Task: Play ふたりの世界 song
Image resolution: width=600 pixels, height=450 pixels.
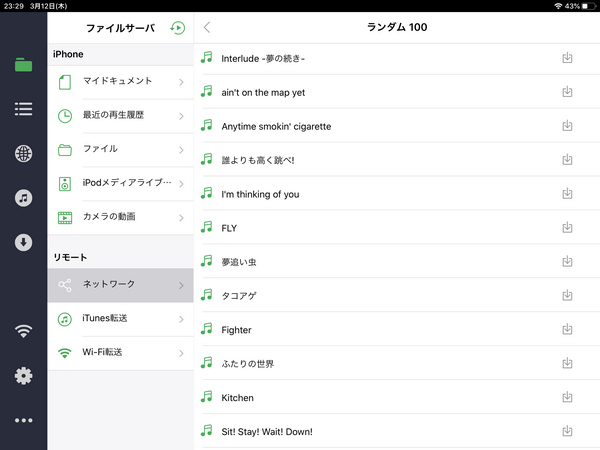Action: click(x=397, y=364)
